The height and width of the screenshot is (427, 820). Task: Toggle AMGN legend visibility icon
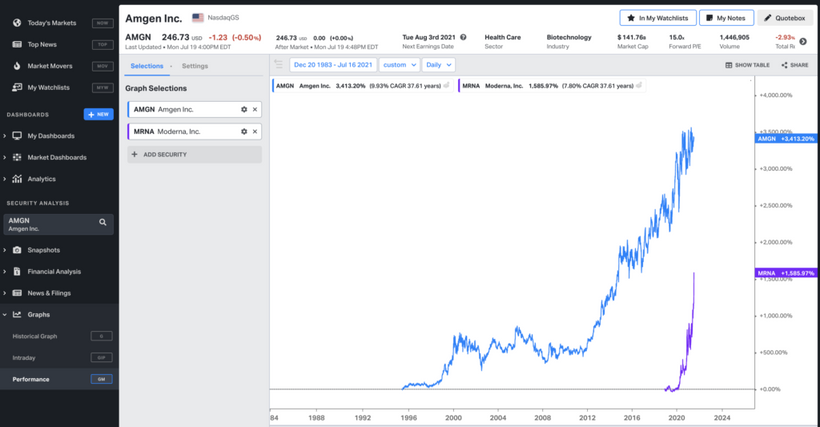coord(446,86)
